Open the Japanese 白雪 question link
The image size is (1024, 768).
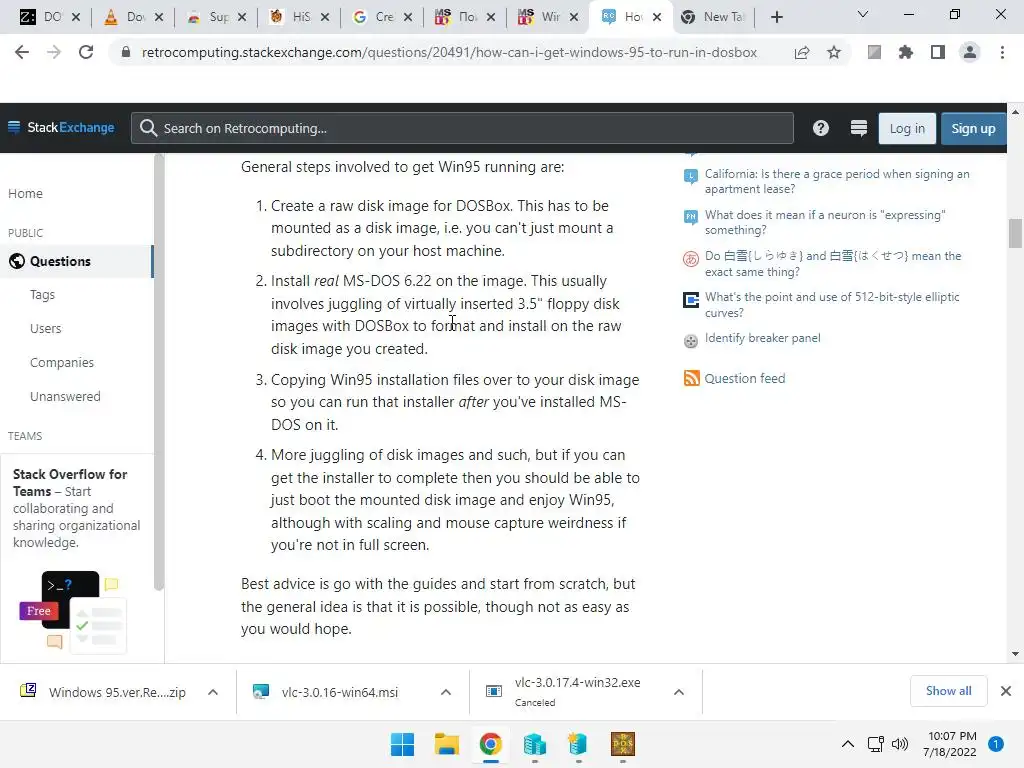[x=833, y=263]
